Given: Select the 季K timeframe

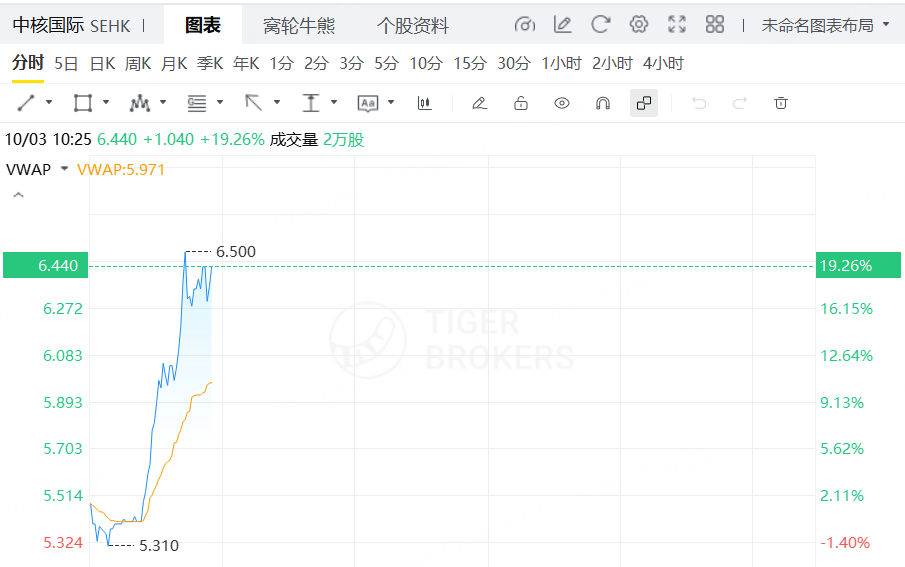Looking at the screenshot, I should [x=210, y=63].
